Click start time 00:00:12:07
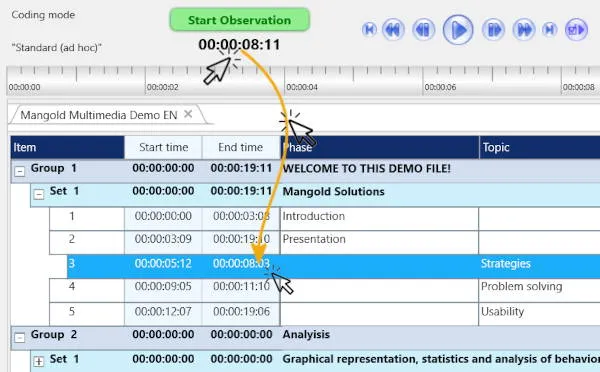 tap(163, 312)
